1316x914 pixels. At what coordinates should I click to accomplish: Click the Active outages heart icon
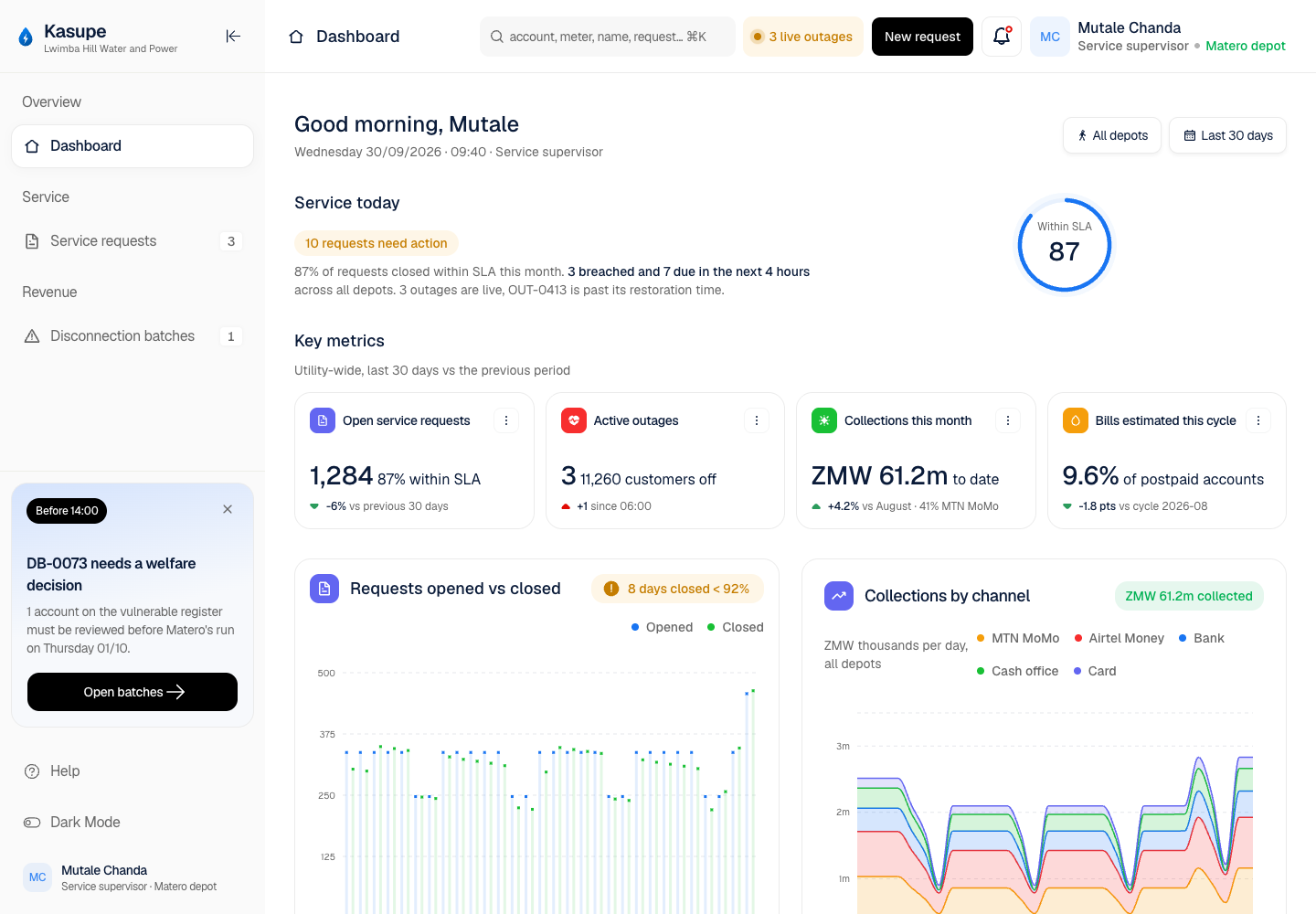[x=574, y=420]
